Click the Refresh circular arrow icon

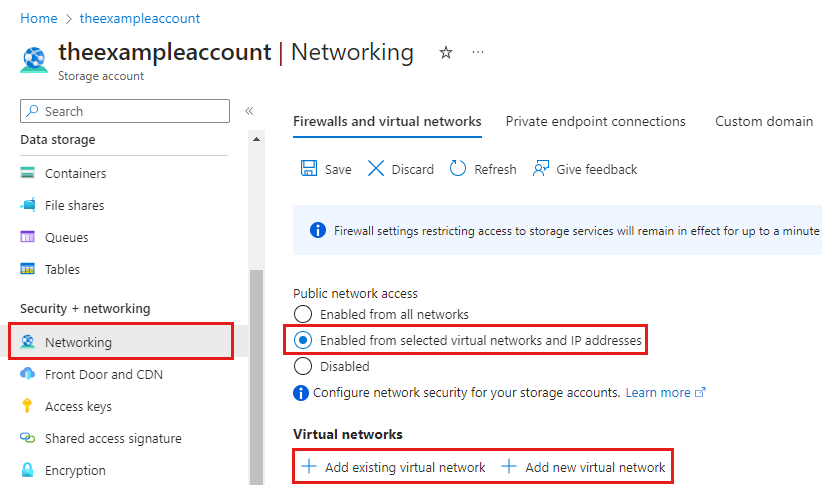pos(458,169)
